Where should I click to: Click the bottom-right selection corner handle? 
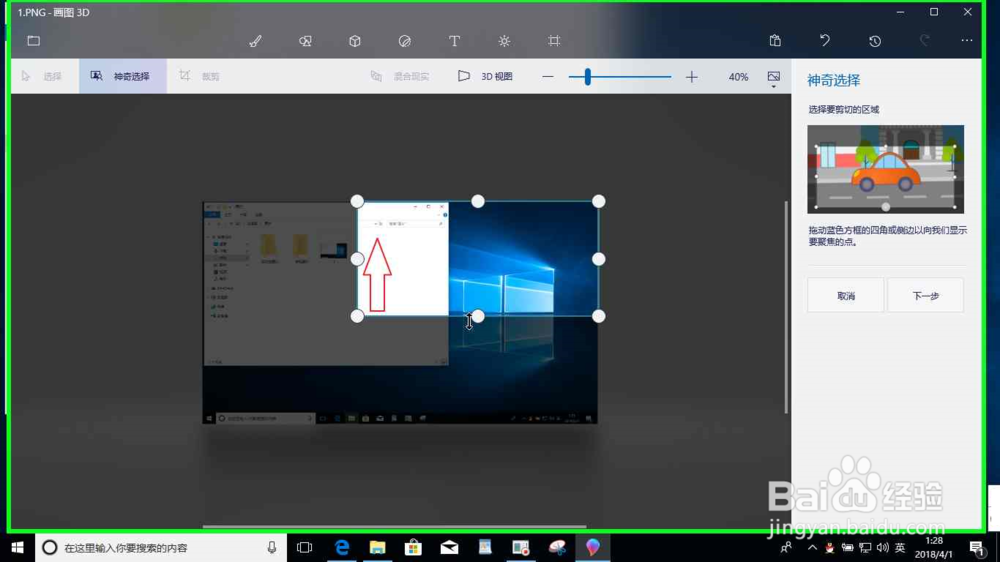598,316
